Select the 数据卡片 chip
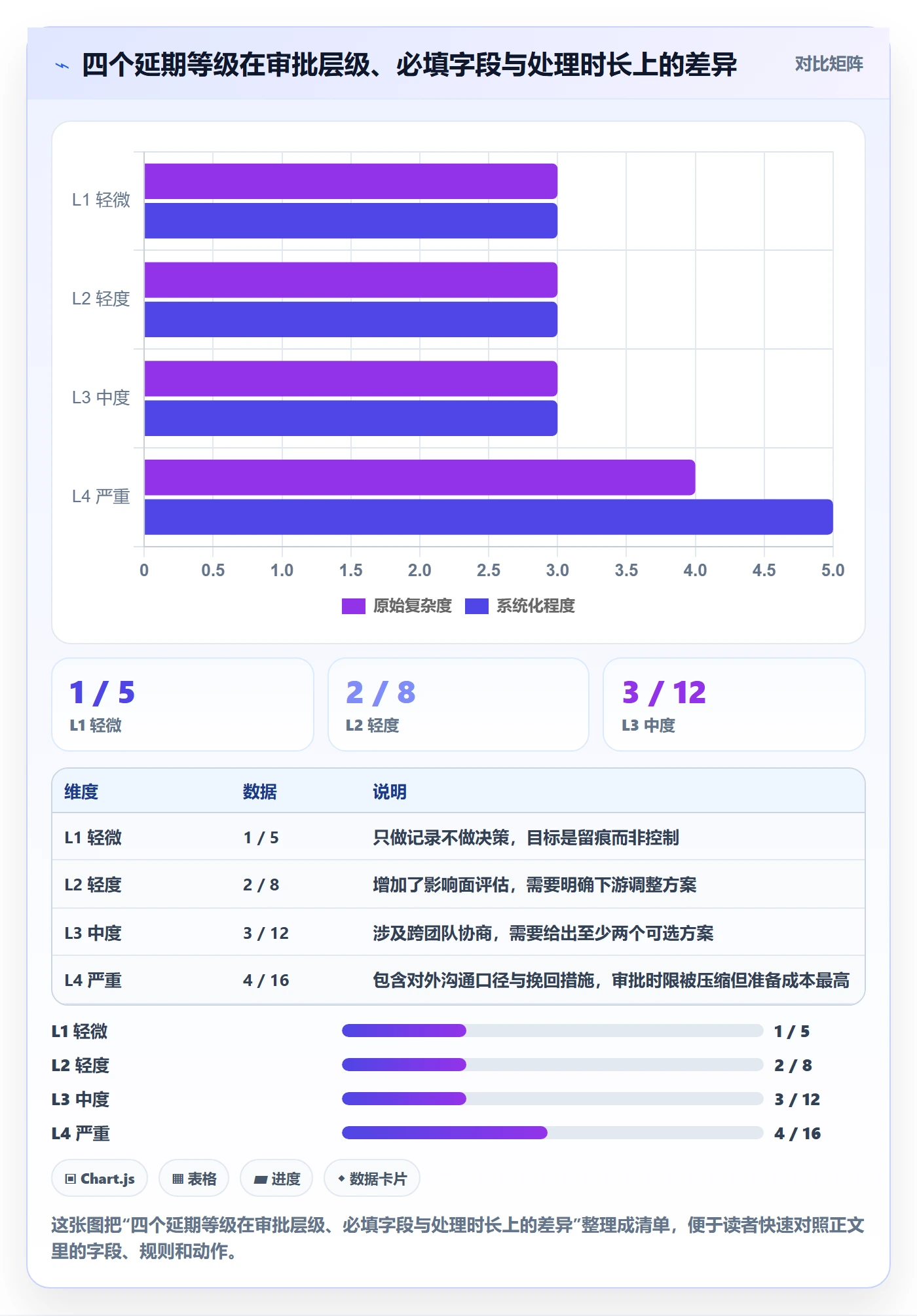Screen dimensions: 917x1316 pos(372,1179)
